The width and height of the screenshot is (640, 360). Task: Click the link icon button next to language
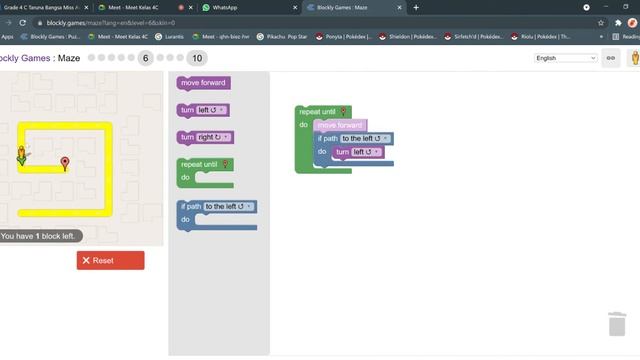pyautogui.click(x=611, y=58)
